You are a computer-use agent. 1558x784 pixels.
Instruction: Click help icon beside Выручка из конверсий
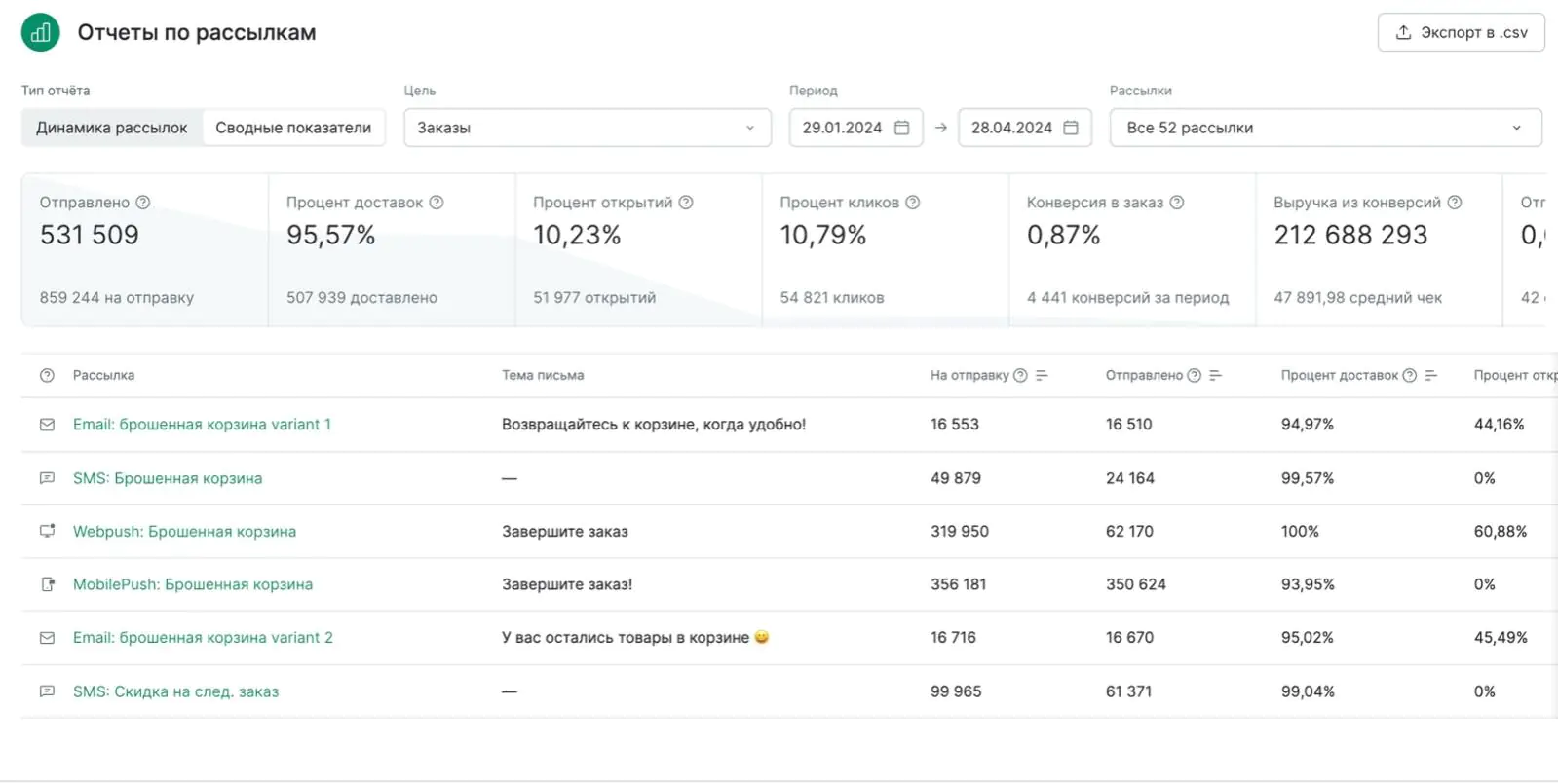click(x=1455, y=203)
